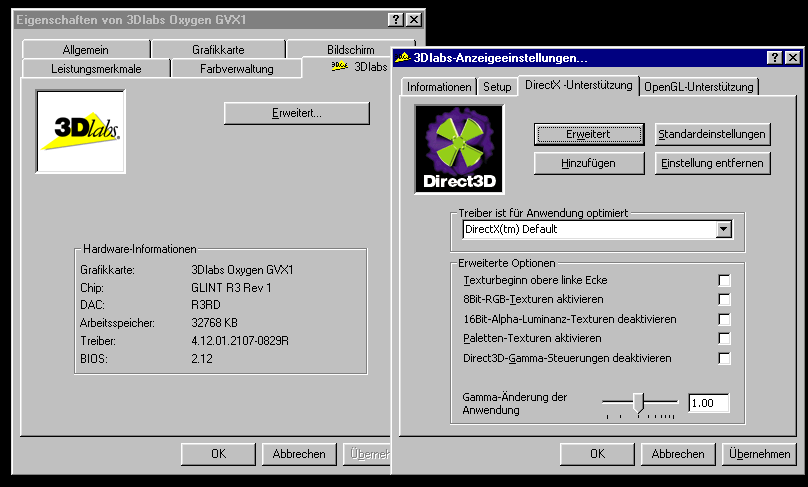Click the Hinzufügen button
Image resolution: width=808 pixels, height=487 pixels.
click(589, 163)
